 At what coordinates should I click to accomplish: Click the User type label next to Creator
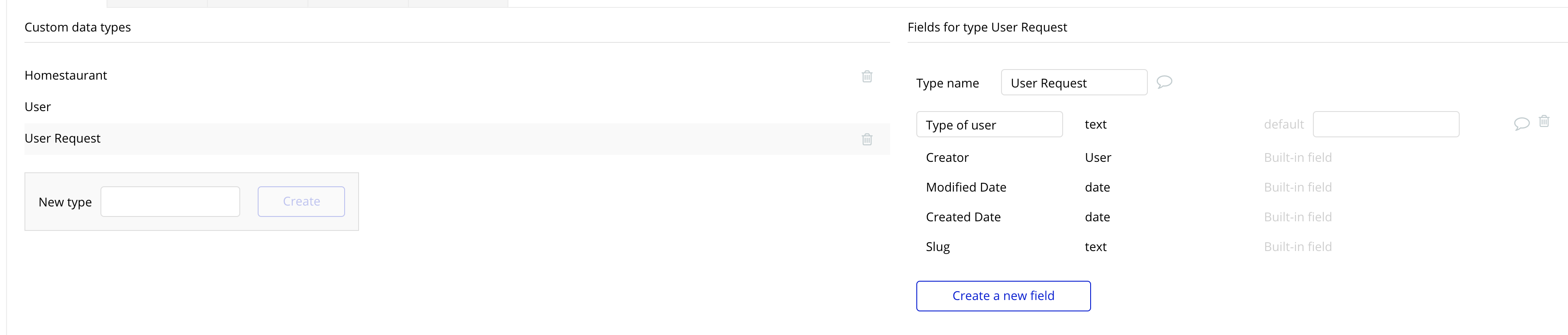(x=1098, y=158)
